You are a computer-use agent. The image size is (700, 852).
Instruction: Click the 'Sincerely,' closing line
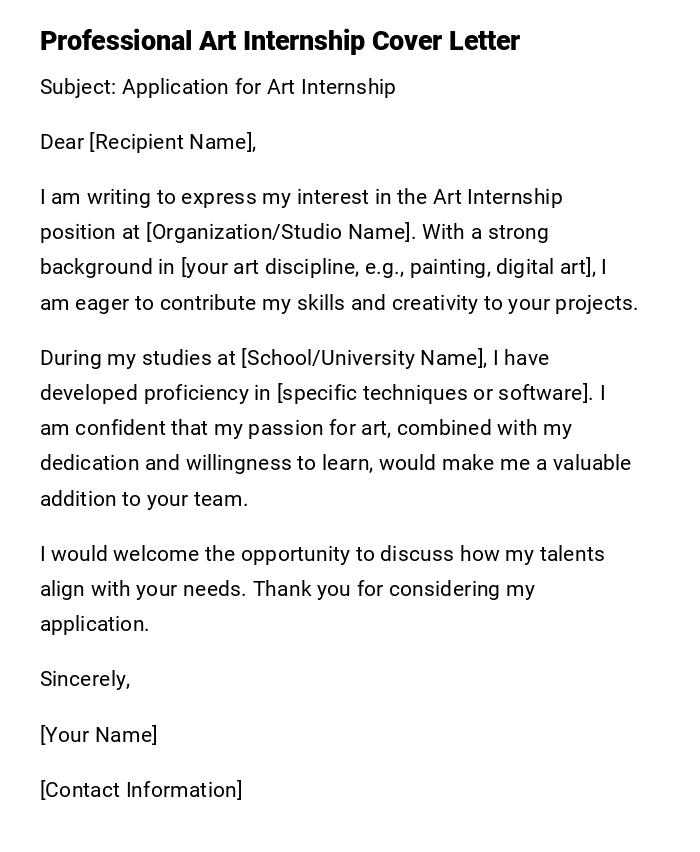(x=85, y=680)
